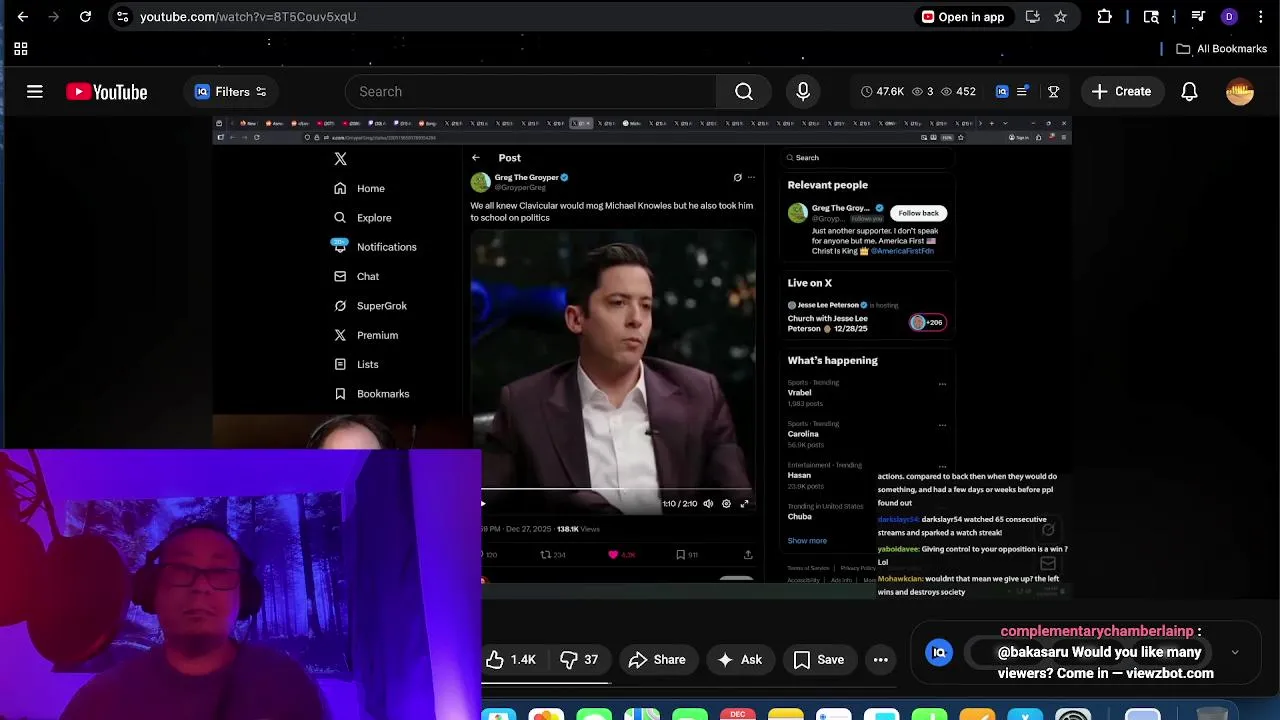1280x720 pixels.
Task: Click the install app icon in the address bar
Action: 1033,17
